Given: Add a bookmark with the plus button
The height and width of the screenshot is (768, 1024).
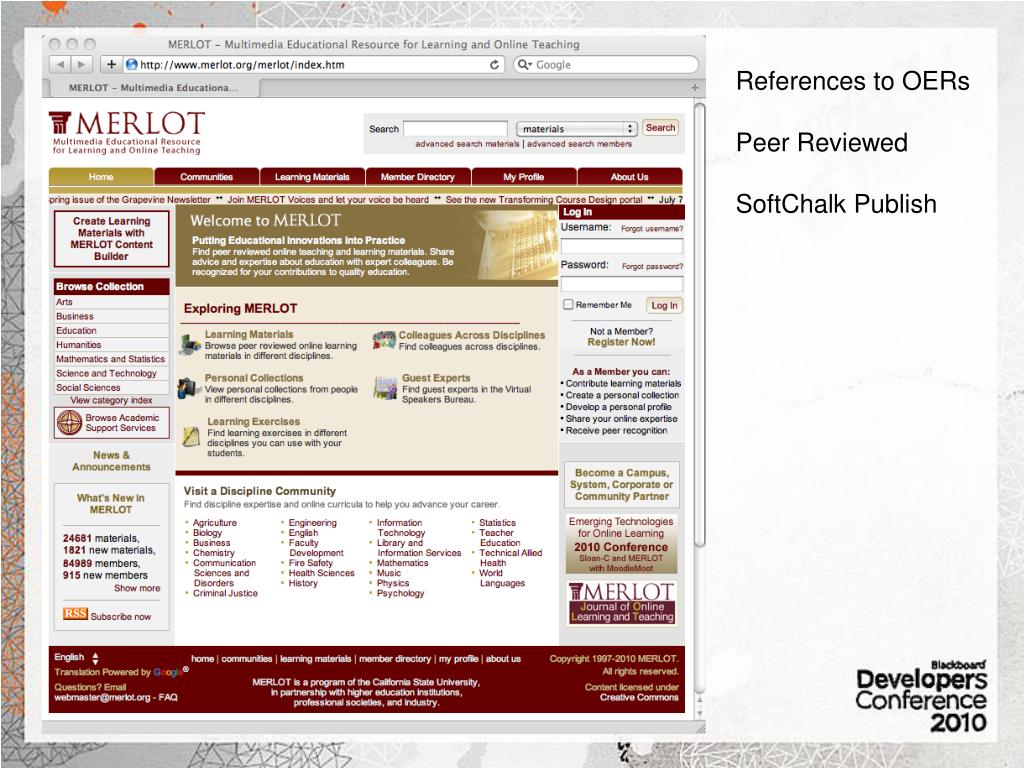Looking at the screenshot, I should pyautogui.click(x=111, y=65).
